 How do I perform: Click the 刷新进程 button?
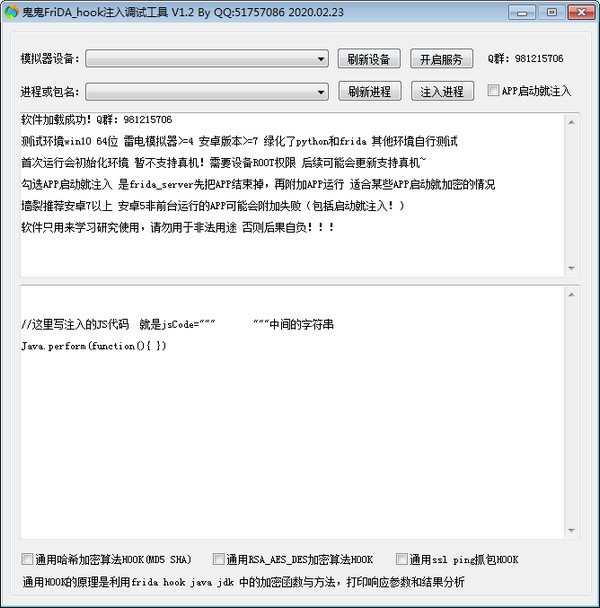[369, 92]
